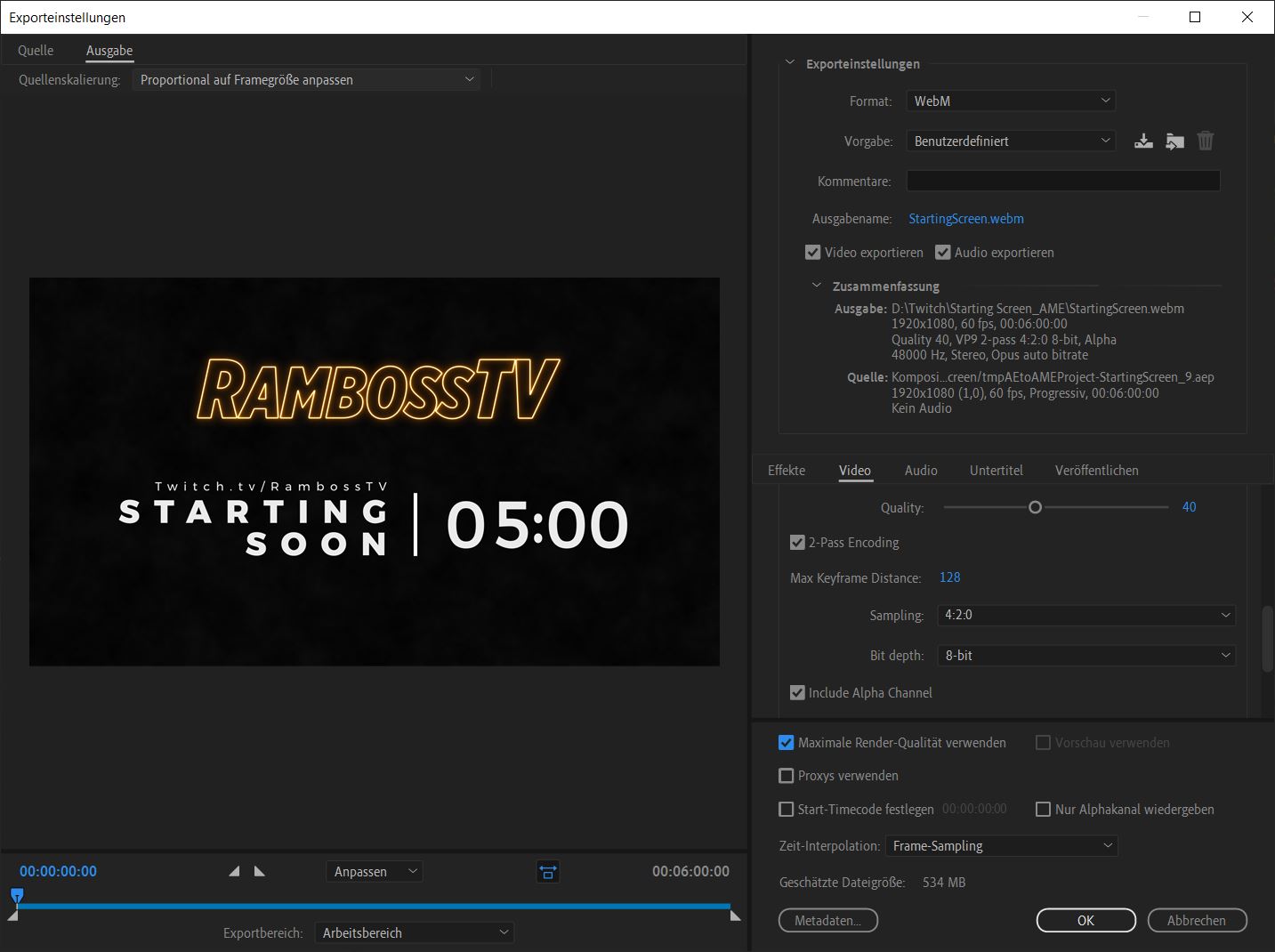
Task: Uncheck Video exportieren checkbox
Action: point(812,253)
